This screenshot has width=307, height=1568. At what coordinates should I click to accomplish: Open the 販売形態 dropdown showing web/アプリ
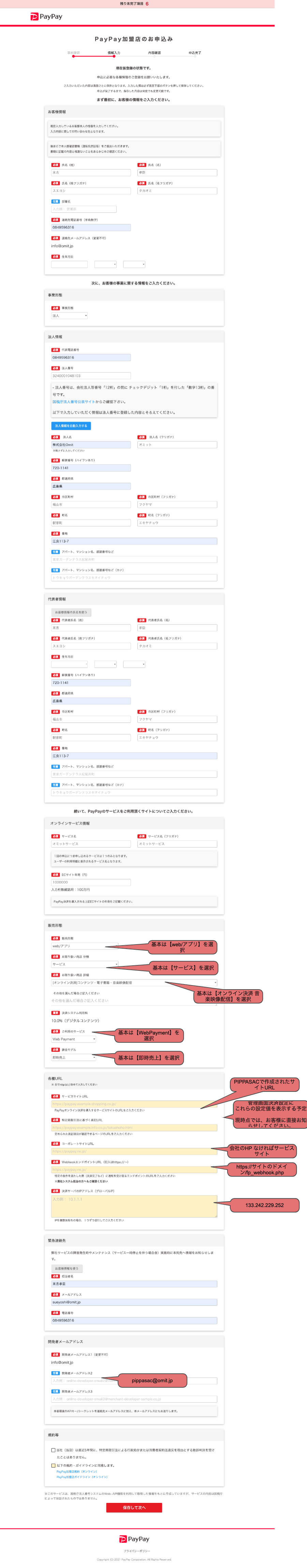pos(85,946)
